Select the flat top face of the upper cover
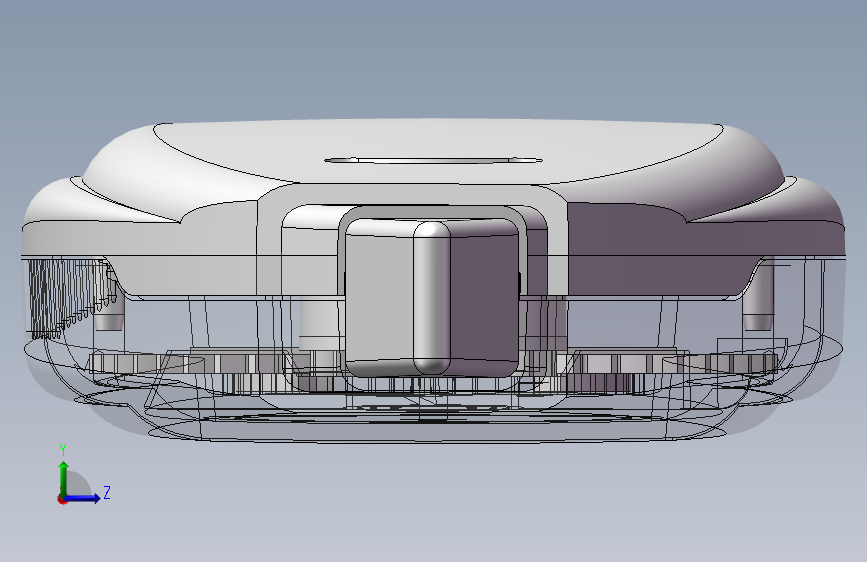Screen dimensions: 867x562 [438, 149]
